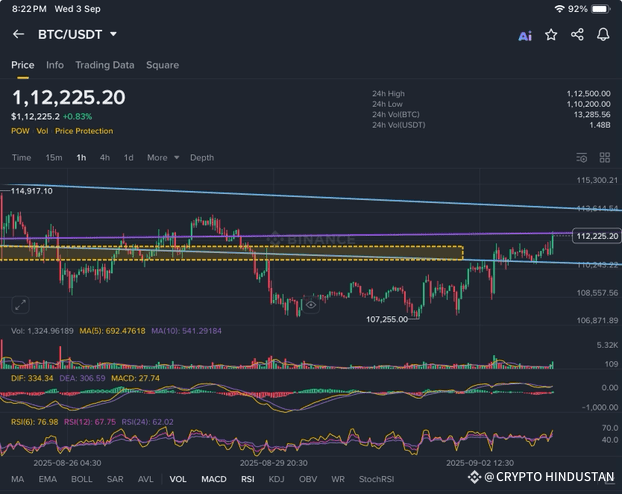Open the Ai analysis feature
Viewport: 622px width, 494px height.
(x=525, y=36)
